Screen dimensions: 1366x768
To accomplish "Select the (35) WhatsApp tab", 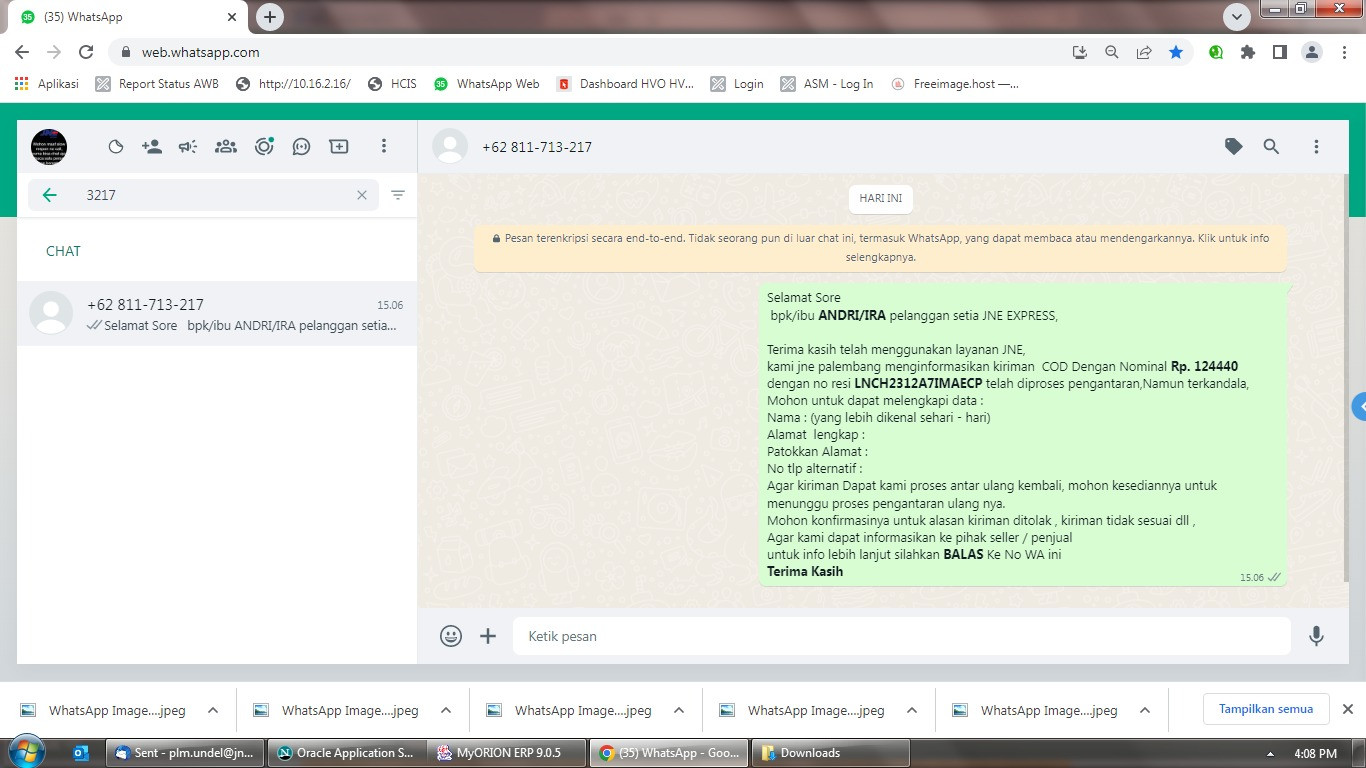I will pos(128,17).
